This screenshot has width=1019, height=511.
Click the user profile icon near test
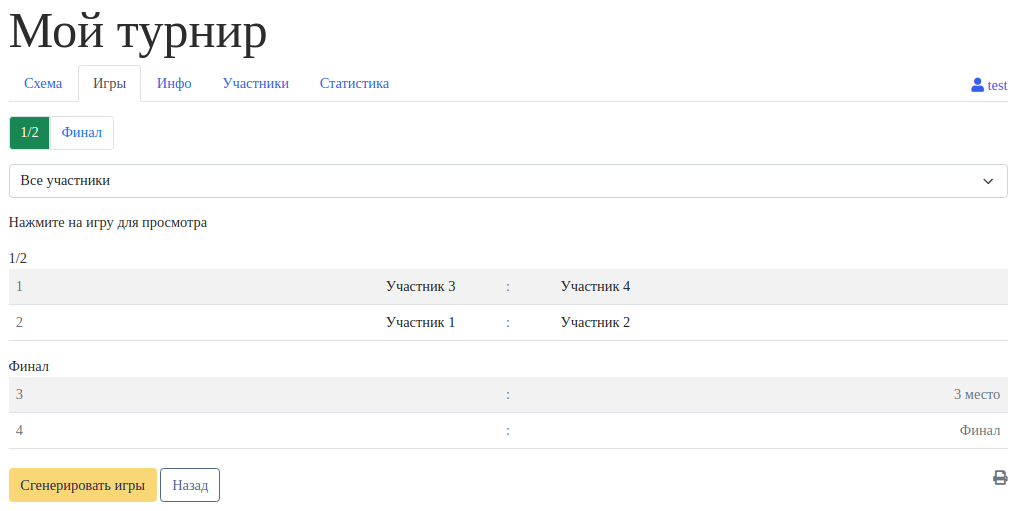point(977,85)
